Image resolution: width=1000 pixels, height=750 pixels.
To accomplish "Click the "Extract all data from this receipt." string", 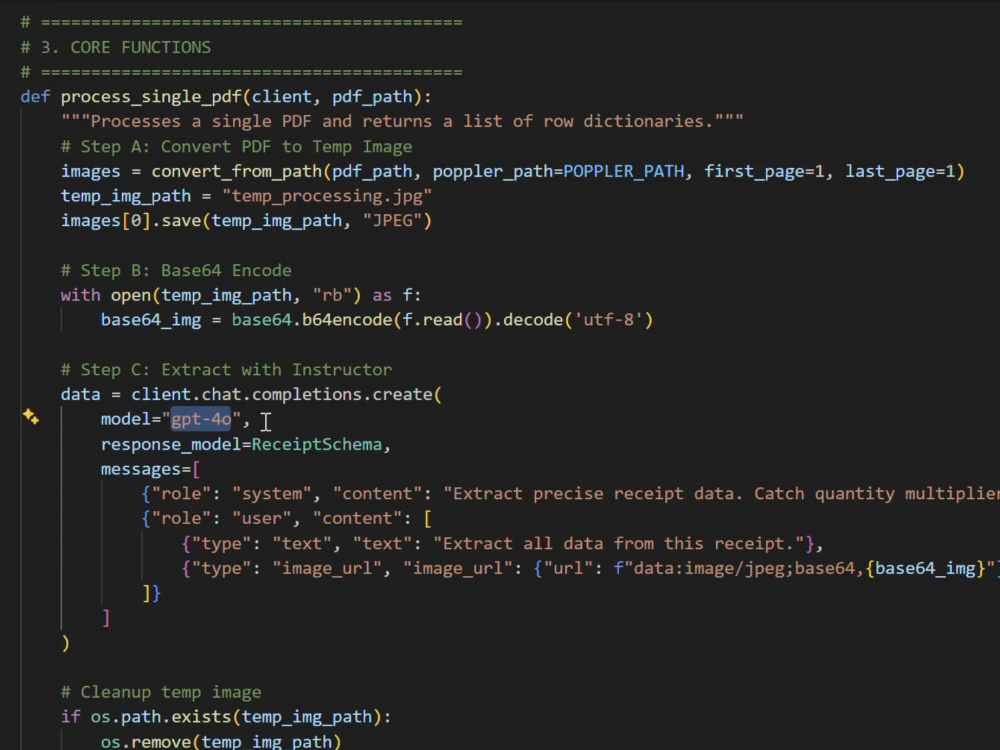I will pos(619,544).
